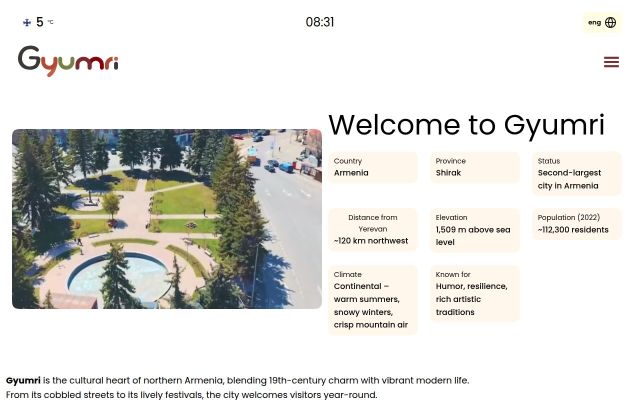
Task: Click the 5 °C temperature reading
Action: point(44,22)
